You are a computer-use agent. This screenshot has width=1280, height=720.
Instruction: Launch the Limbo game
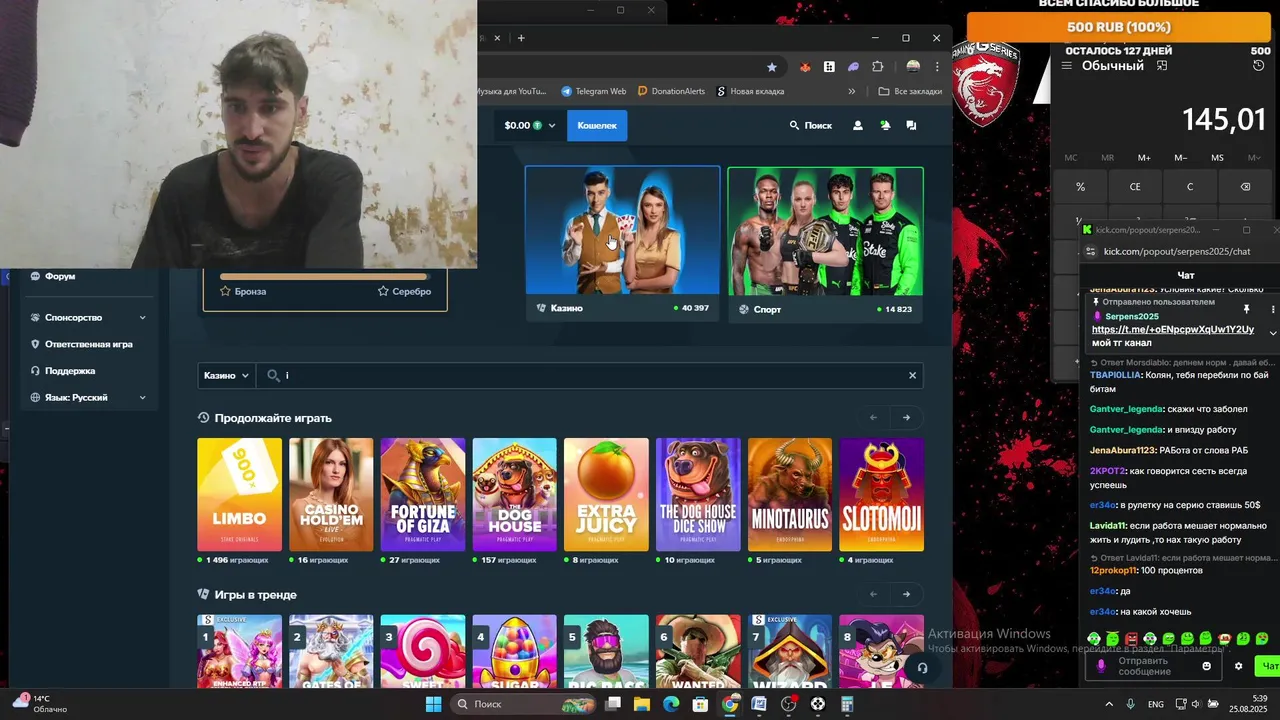(x=239, y=494)
